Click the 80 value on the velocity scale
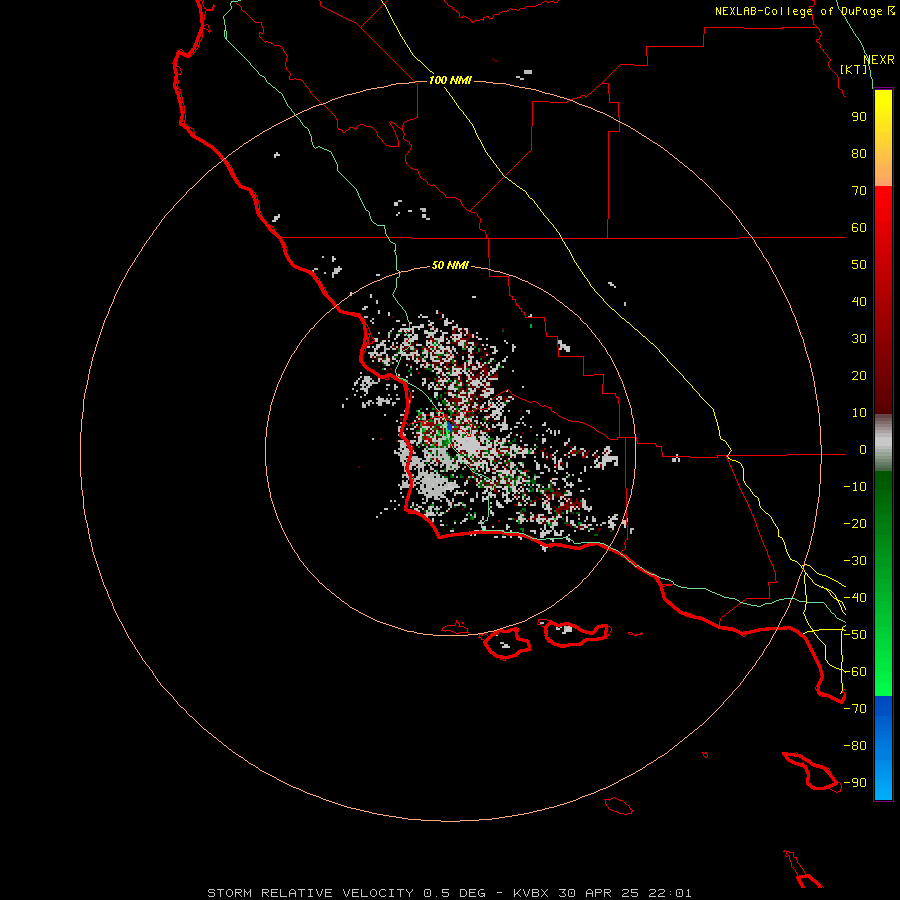The width and height of the screenshot is (900, 900). (859, 154)
